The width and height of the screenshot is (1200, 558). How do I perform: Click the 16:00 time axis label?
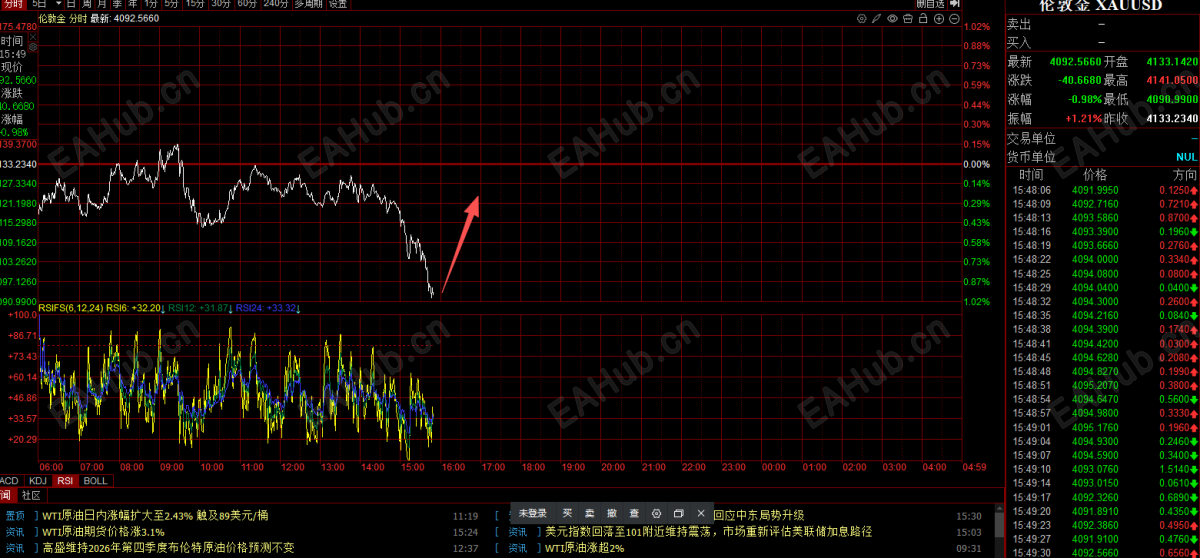[x=451, y=467]
